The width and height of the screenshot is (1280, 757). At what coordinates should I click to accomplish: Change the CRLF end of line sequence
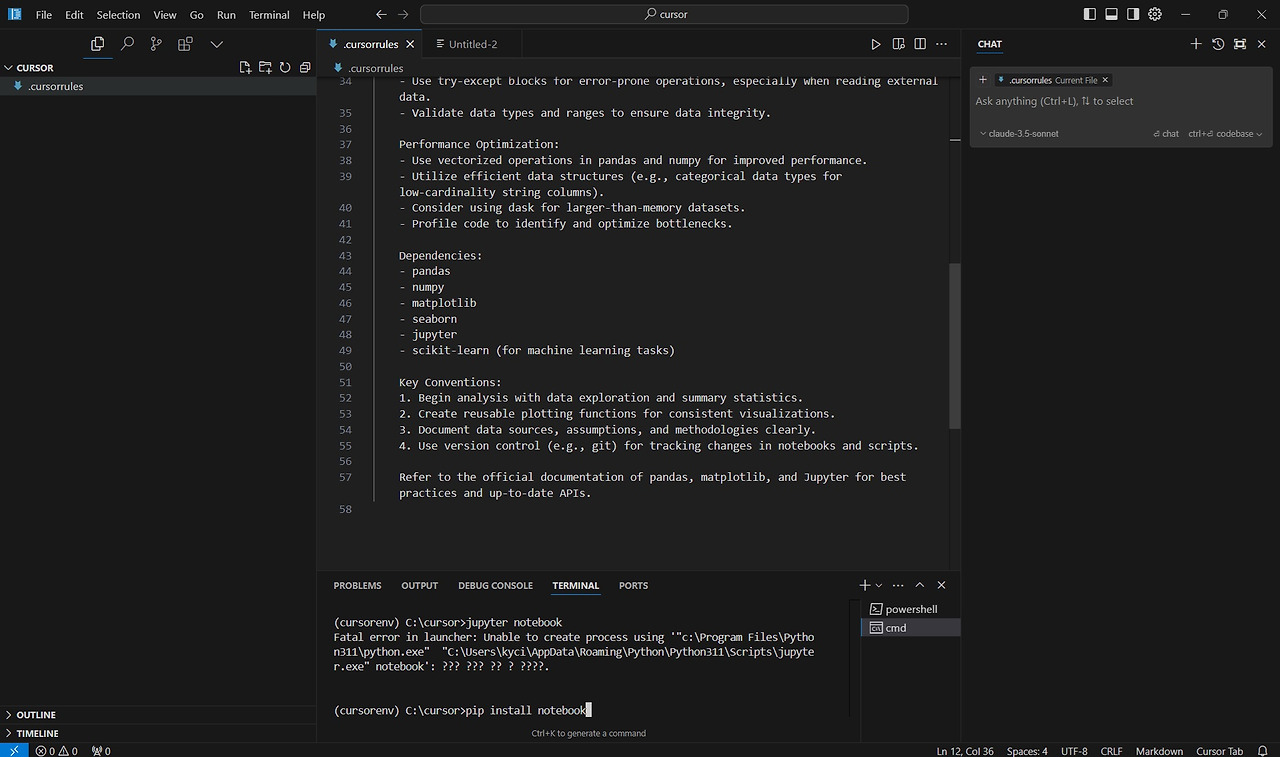1111,751
